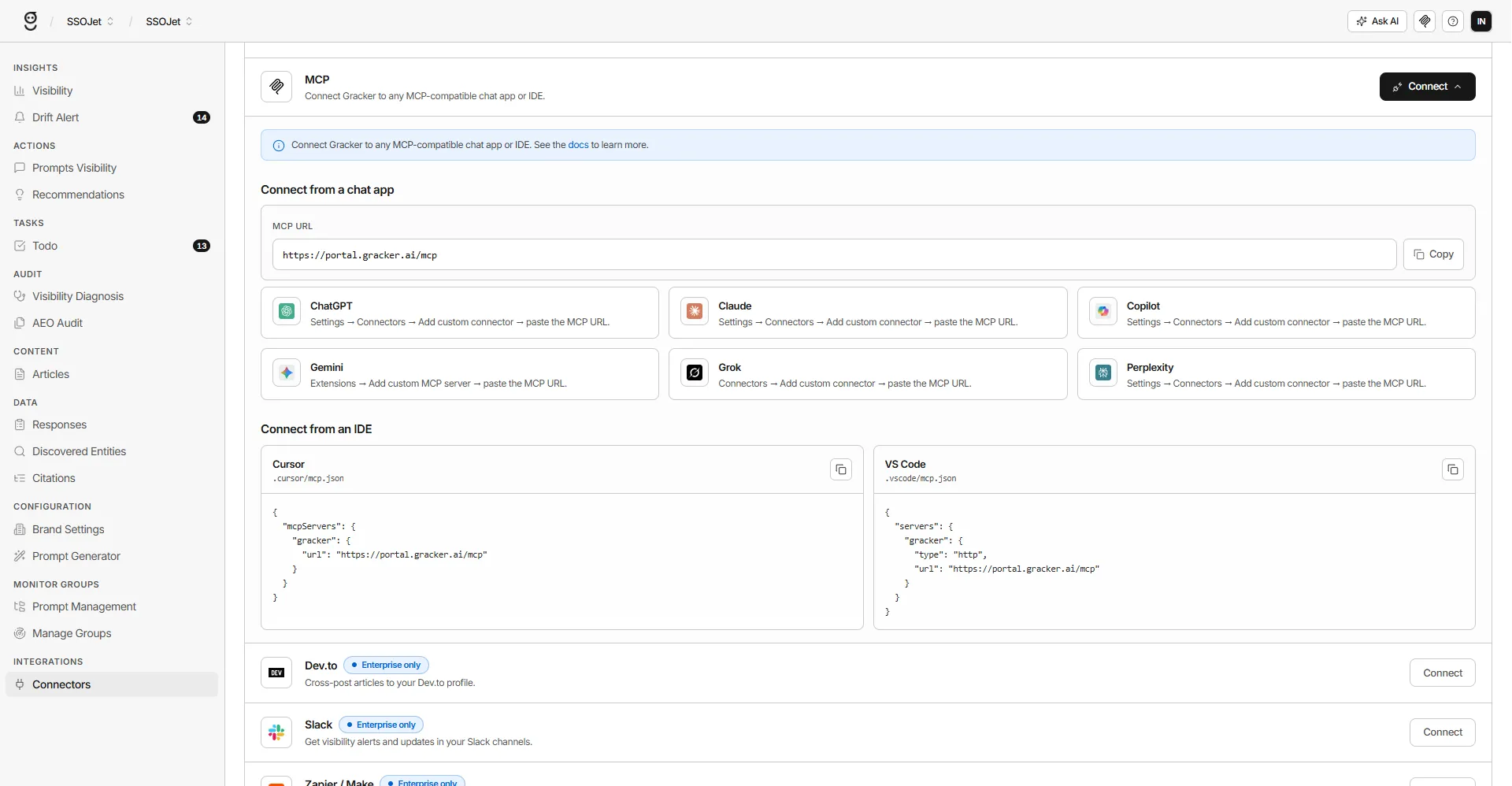Click the ".vscode/mcp.json" file path
The image size is (1512, 786).
tap(921, 479)
